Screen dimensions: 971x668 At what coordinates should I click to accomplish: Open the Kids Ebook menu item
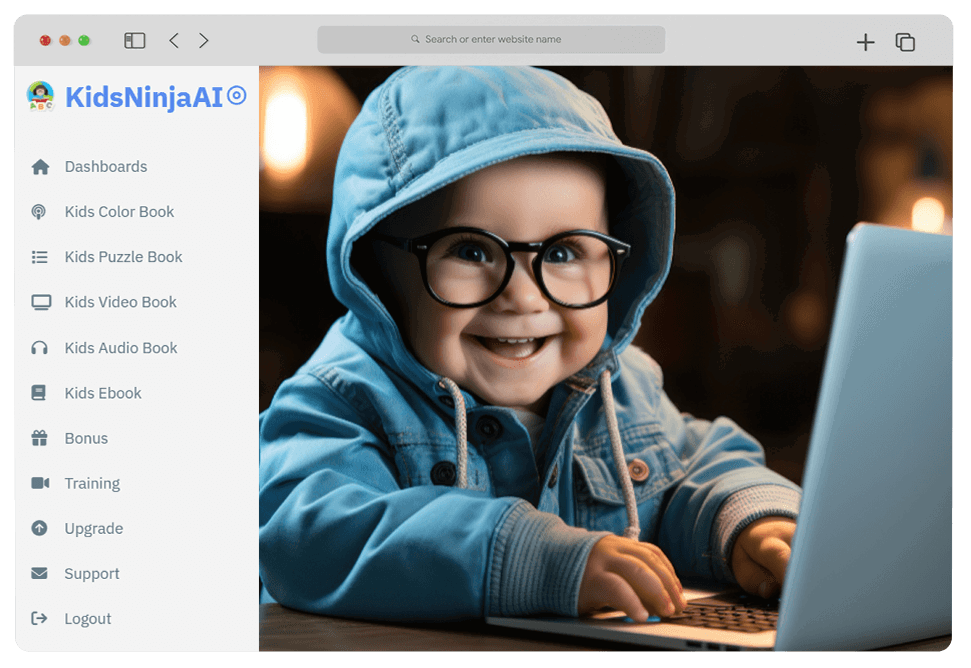point(103,393)
